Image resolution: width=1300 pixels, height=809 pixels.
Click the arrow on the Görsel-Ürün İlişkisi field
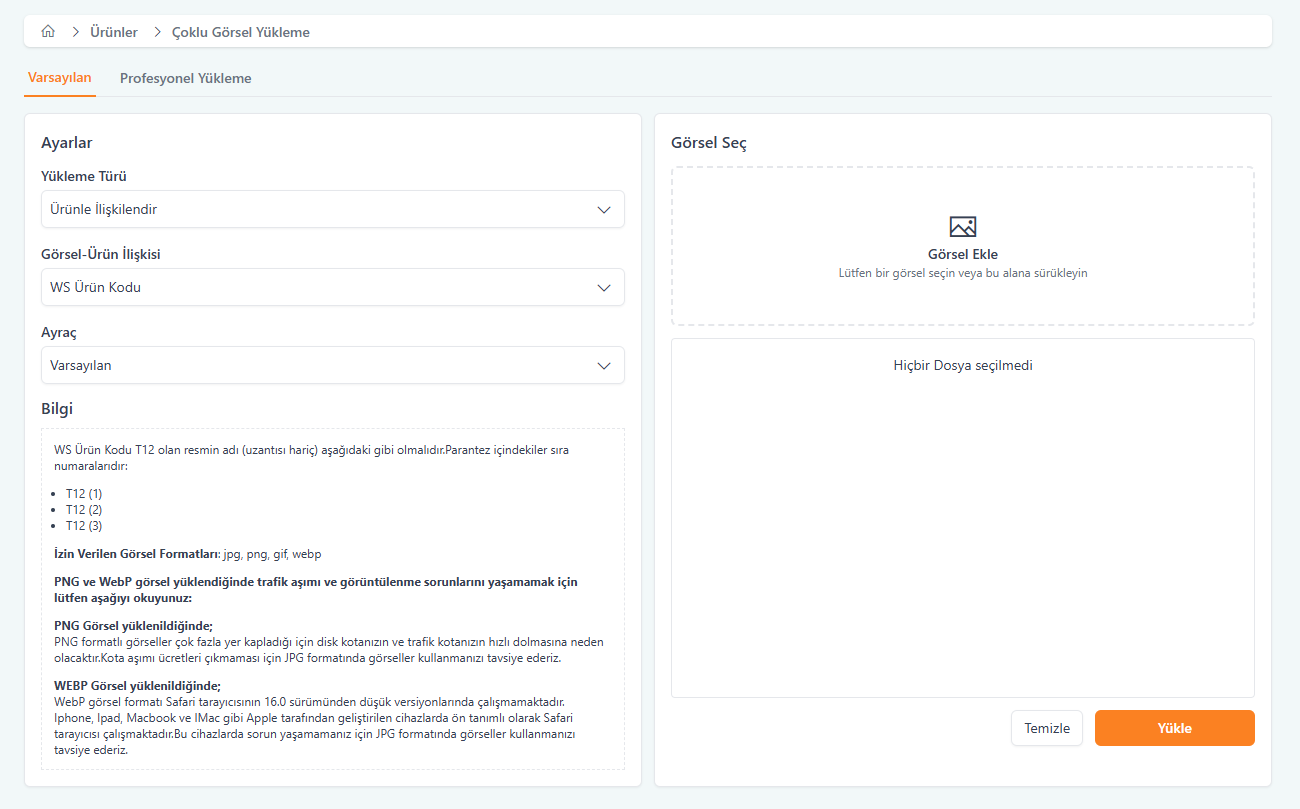[604, 288]
